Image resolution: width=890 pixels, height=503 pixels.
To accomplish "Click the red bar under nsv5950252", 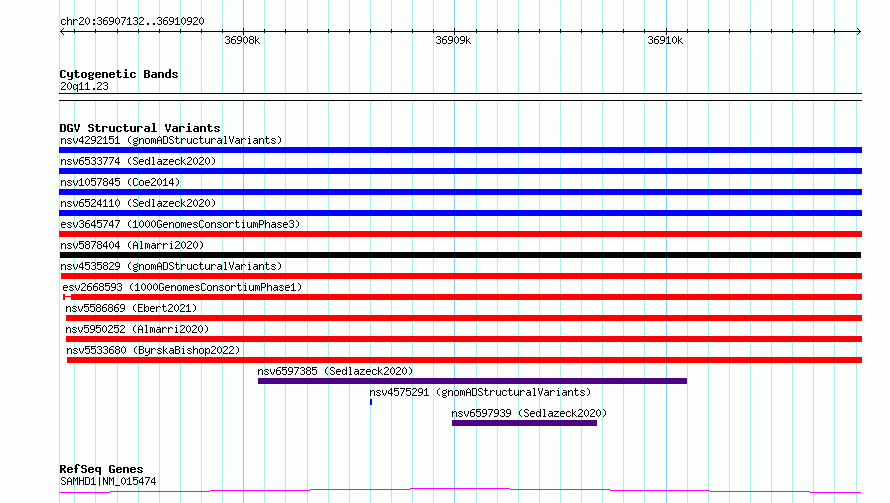I will tap(464, 339).
